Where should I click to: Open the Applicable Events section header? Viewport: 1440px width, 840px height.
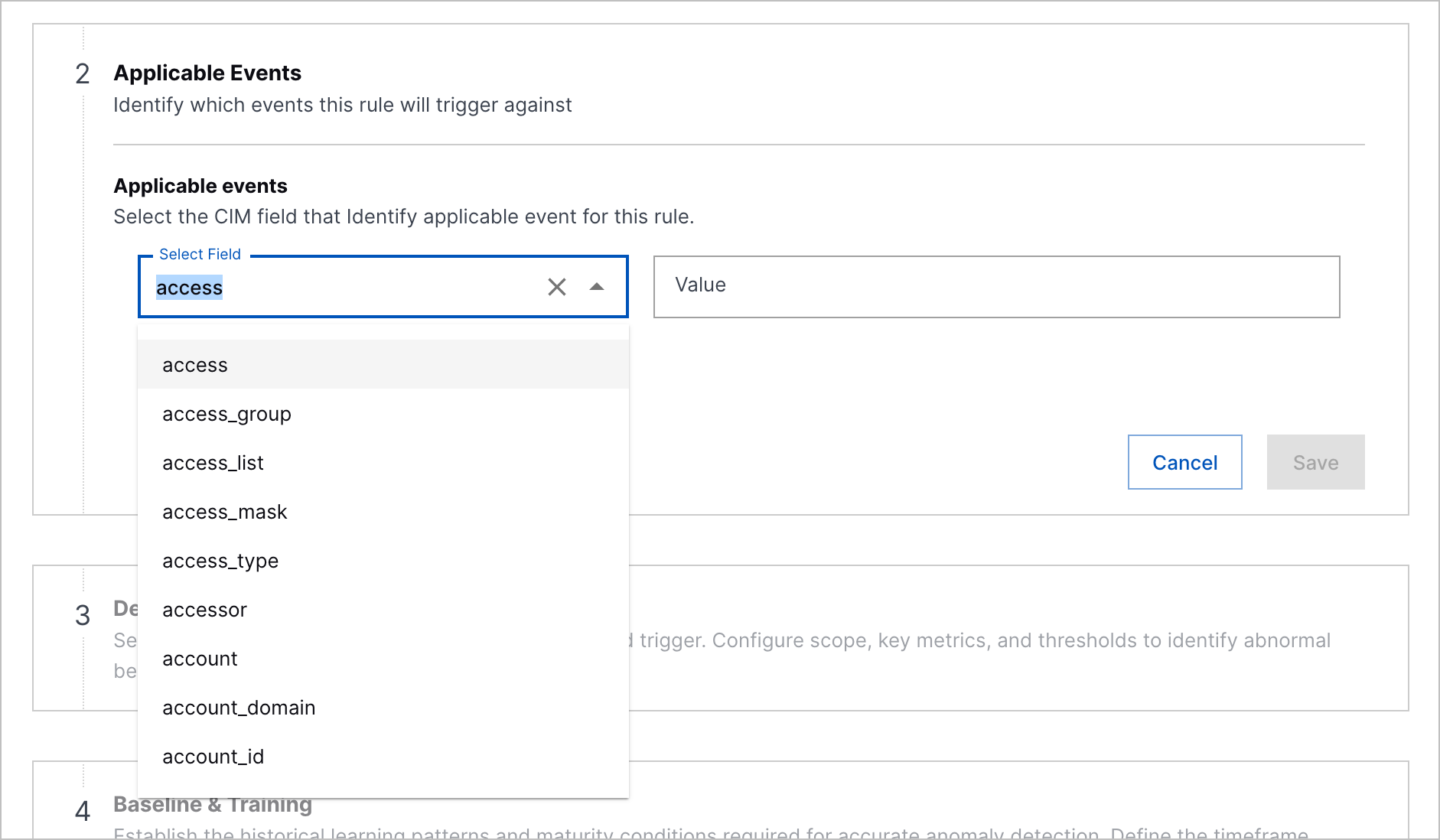pos(207,73)
